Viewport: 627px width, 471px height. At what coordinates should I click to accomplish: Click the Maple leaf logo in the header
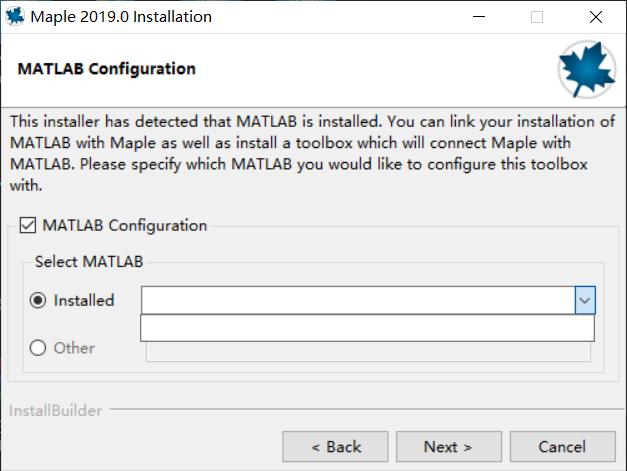click(x=587, y=69)
